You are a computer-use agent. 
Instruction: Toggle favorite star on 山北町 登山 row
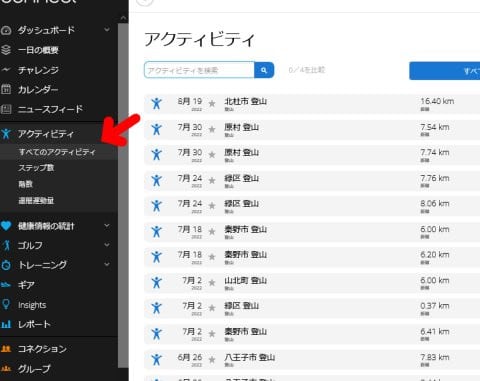point(212,283)
